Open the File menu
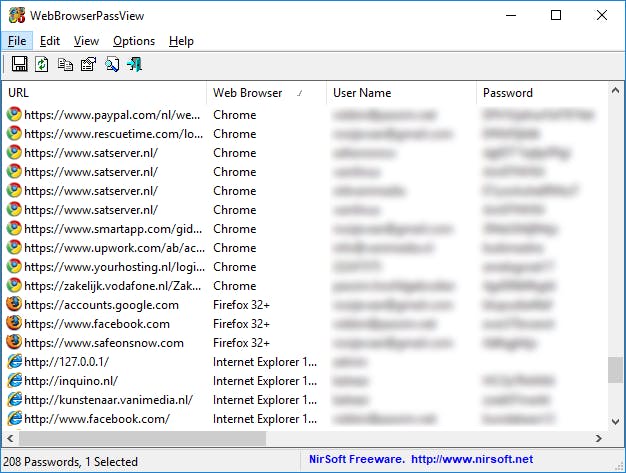 pos(17,41)
